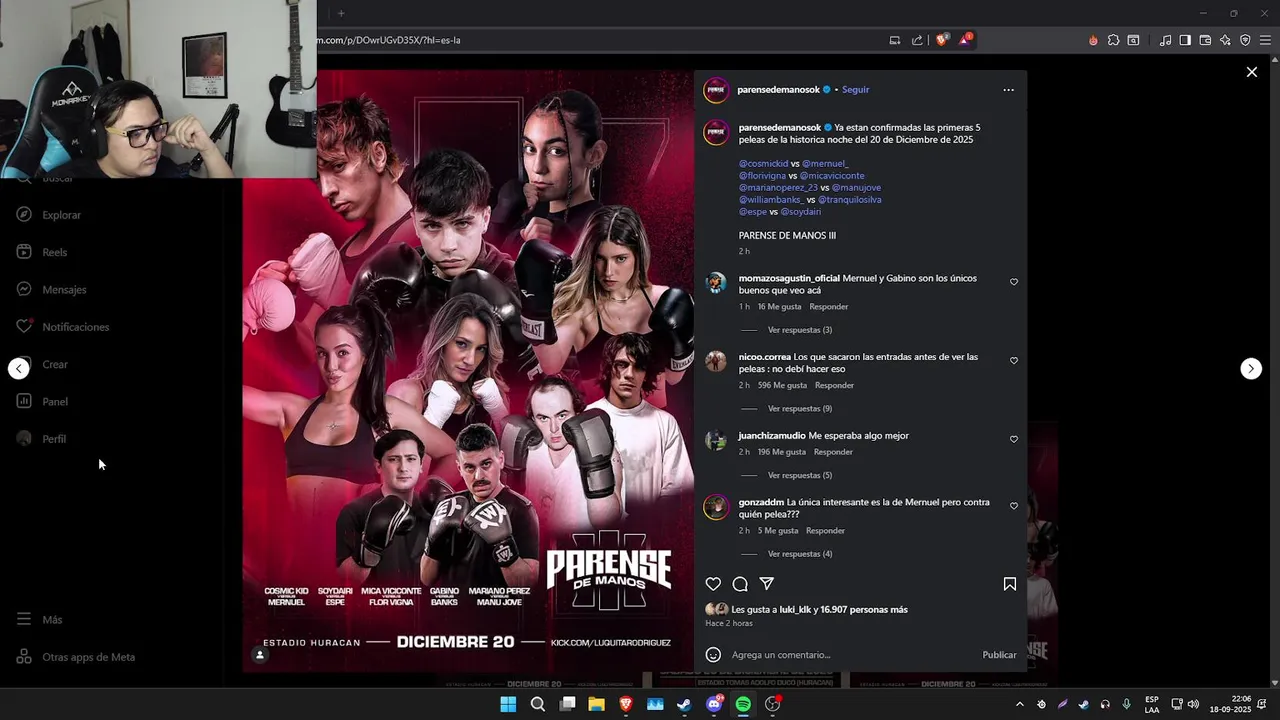Open browser extensions puzzle icon
Viewport: 1280px width, 720px height.
1113,40
